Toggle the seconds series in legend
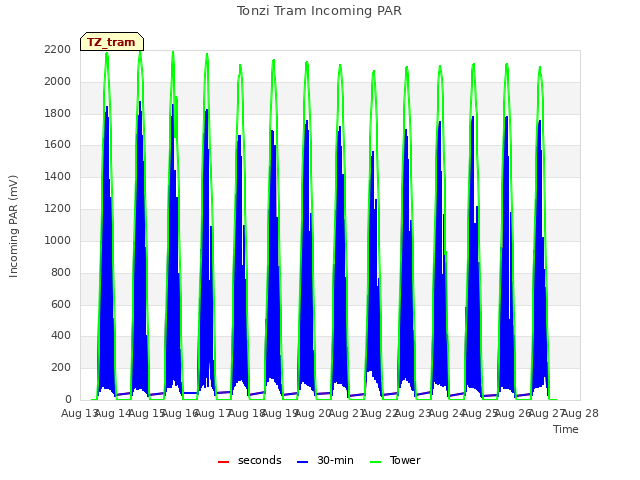 coord(250,460)
